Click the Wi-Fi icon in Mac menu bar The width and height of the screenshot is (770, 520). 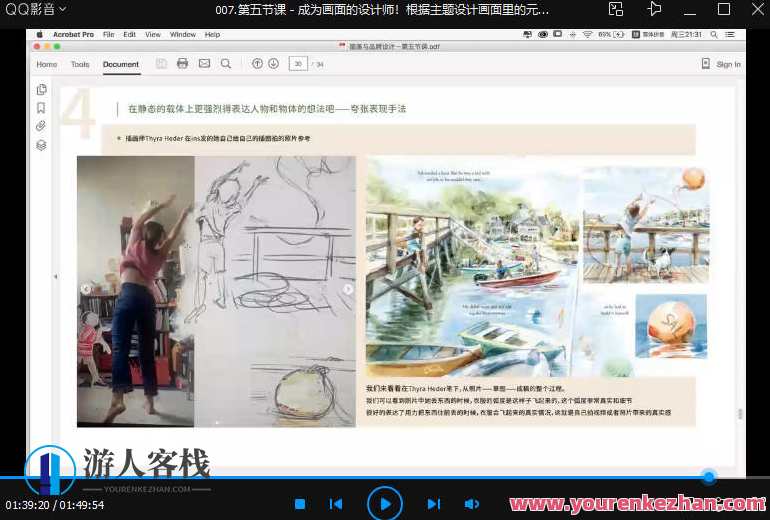pyautogui.click(x=587, y=34)
